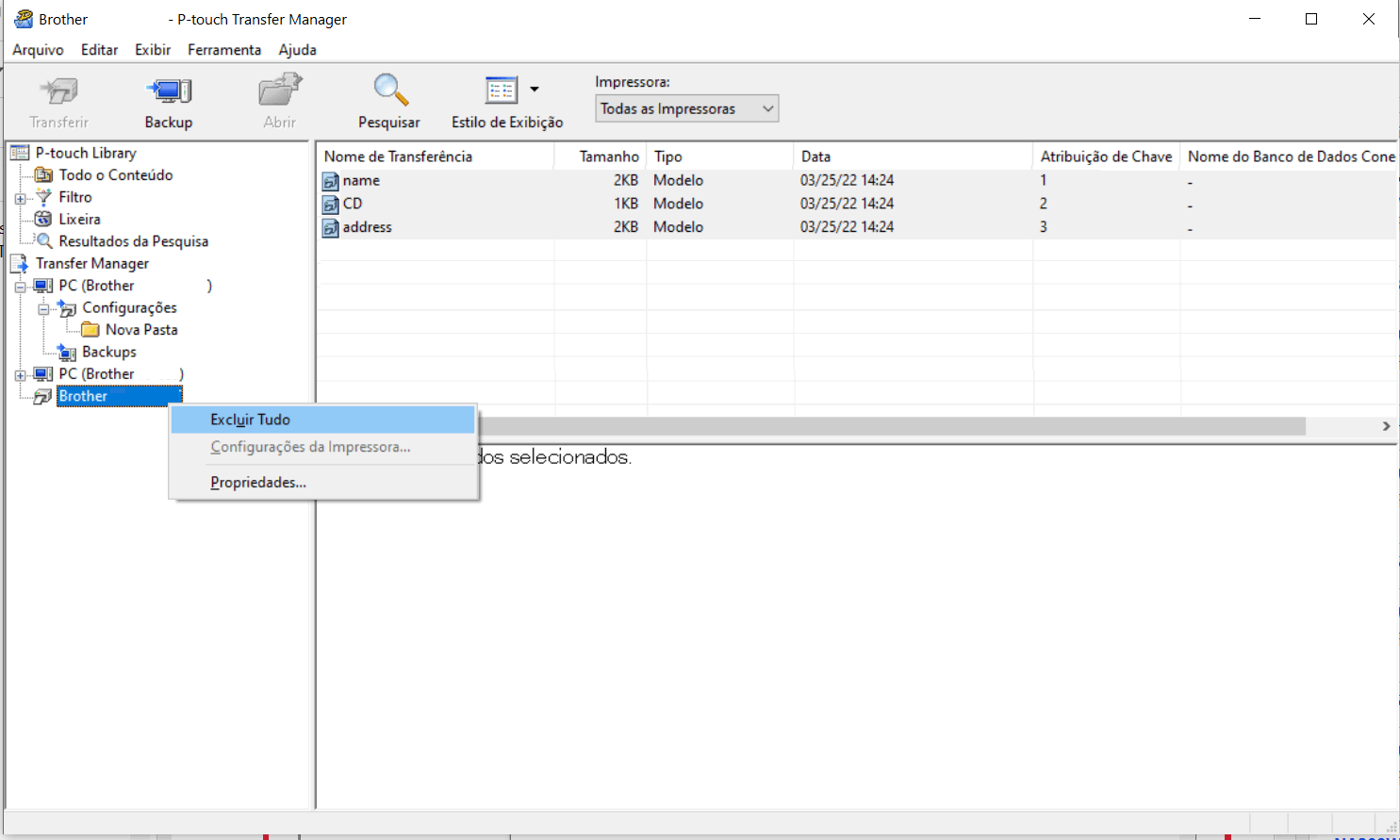The width and height of the screenshot is (1400, 840).
Task: Click the P-touch Library root icon
Action: tap(20, 153)
